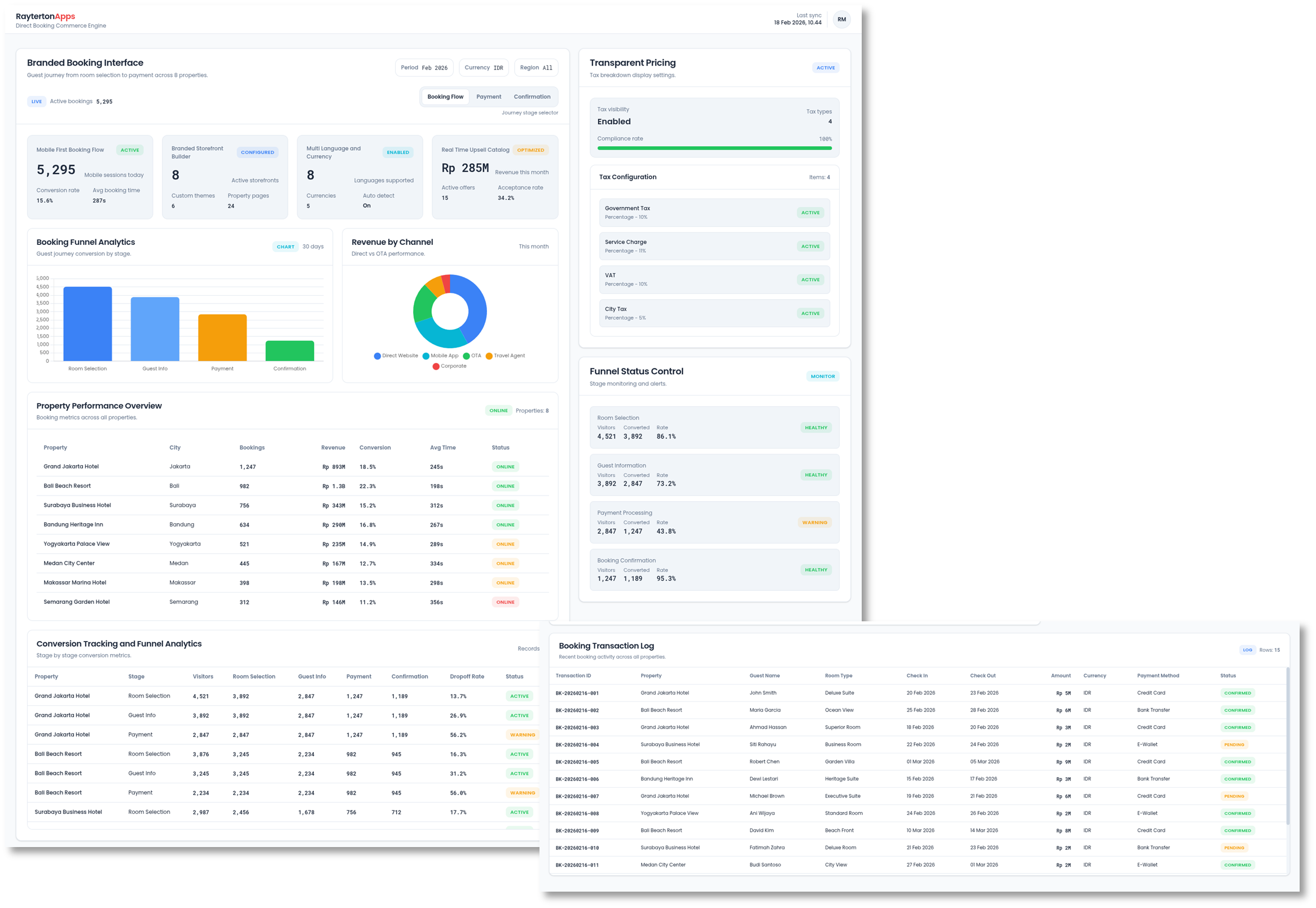Click the LIVE badge next to Active bookings
The width and height of the screenshot is (1316, 908).
click(37, 101)
